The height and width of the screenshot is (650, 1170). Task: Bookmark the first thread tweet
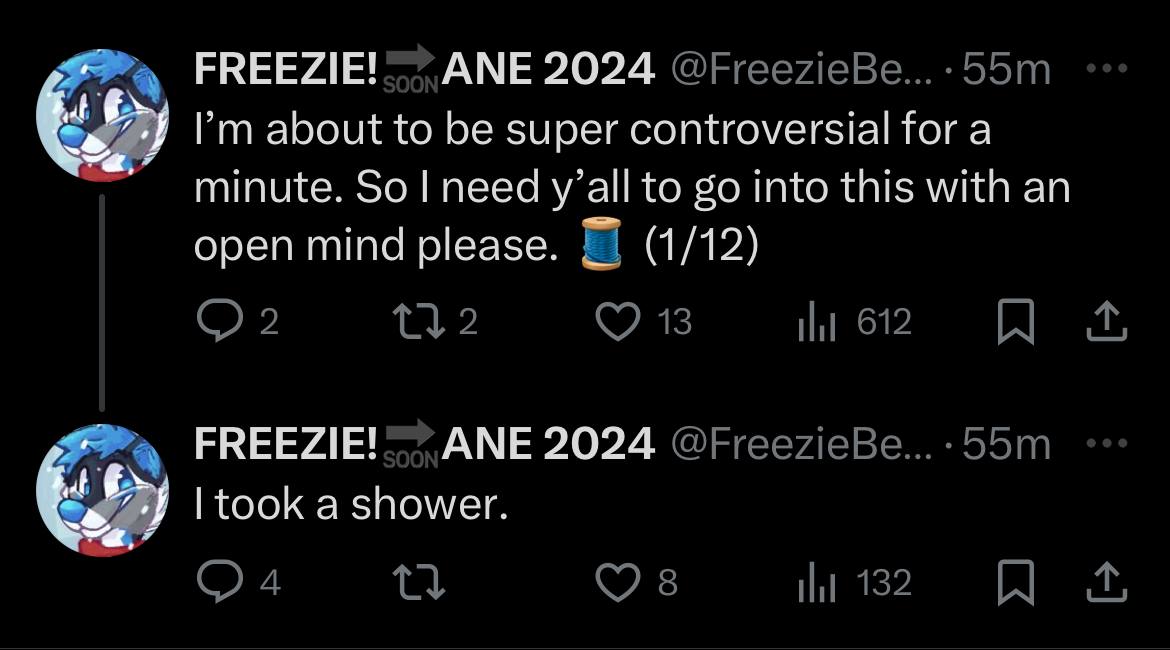[x=1017, y=323]
